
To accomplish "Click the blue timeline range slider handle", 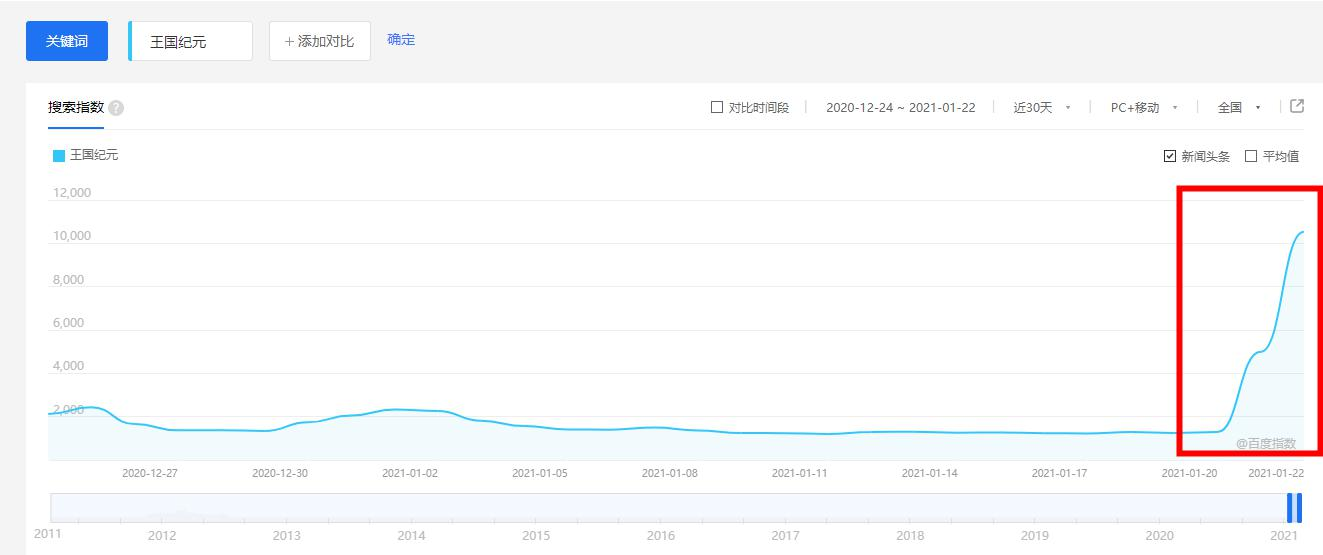I will coord(1295,508).
